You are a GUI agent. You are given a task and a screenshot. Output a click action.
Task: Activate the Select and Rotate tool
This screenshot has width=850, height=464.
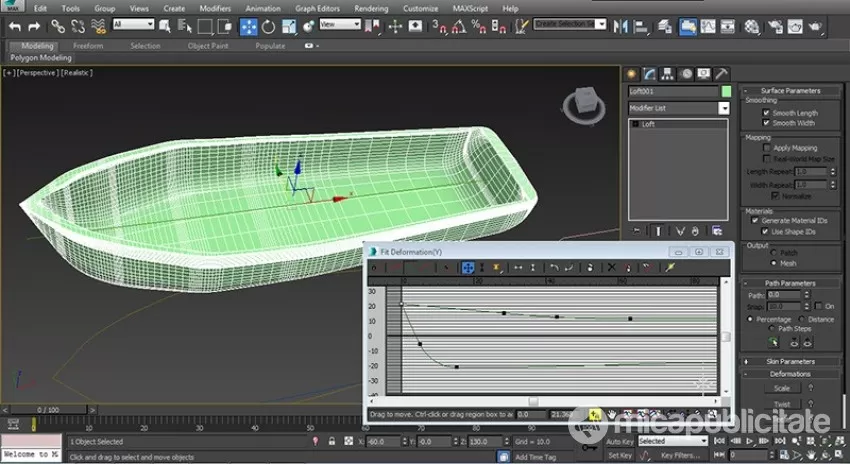(x=268, y=26)
